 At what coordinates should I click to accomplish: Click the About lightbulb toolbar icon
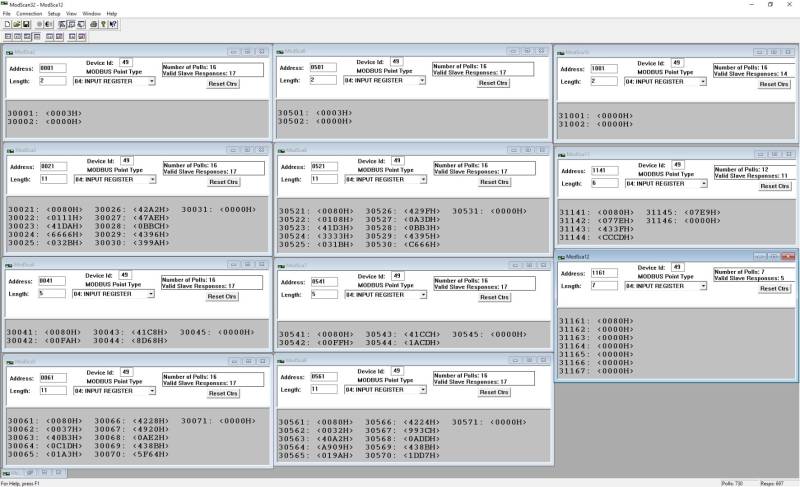click(103, 23)
